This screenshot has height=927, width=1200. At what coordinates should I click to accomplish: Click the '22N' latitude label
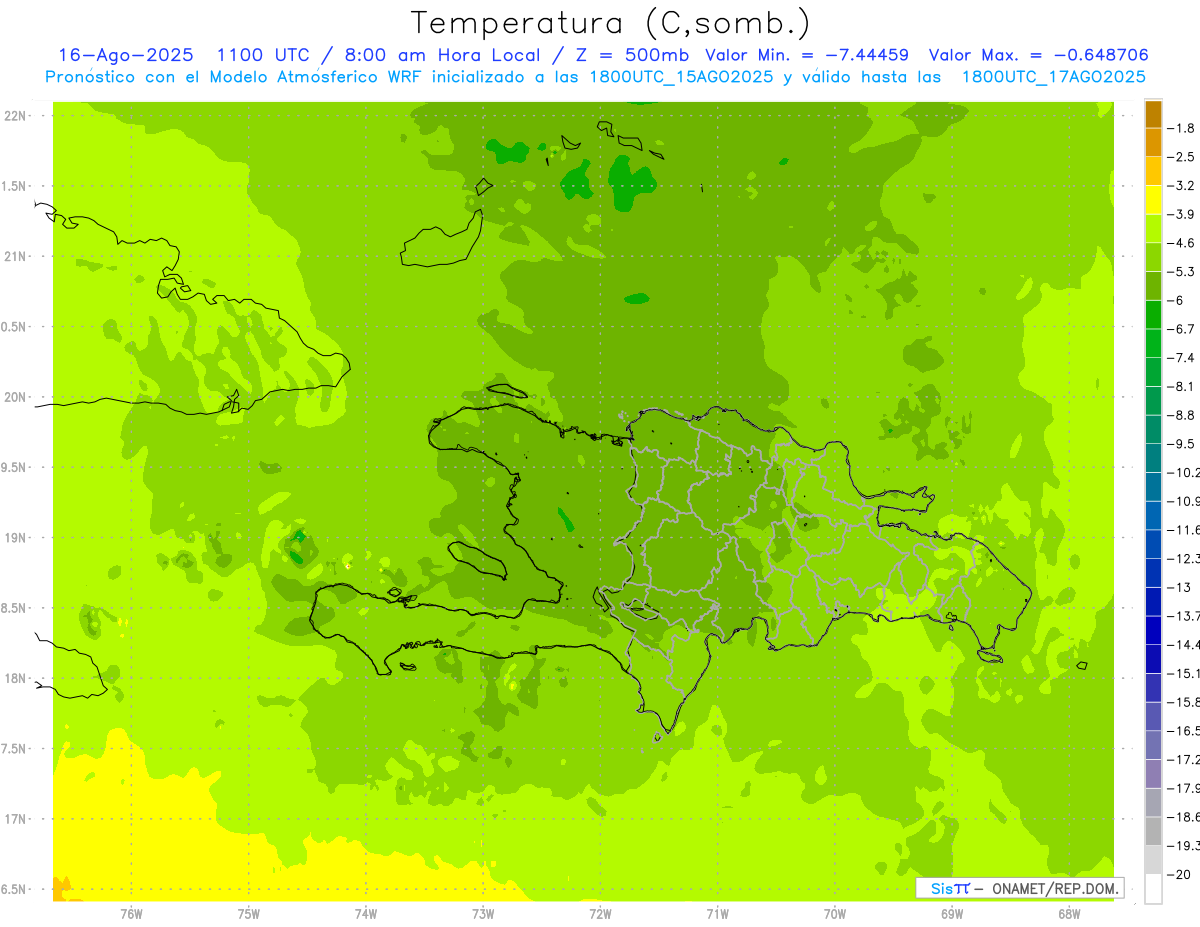[x=16, y=116]
